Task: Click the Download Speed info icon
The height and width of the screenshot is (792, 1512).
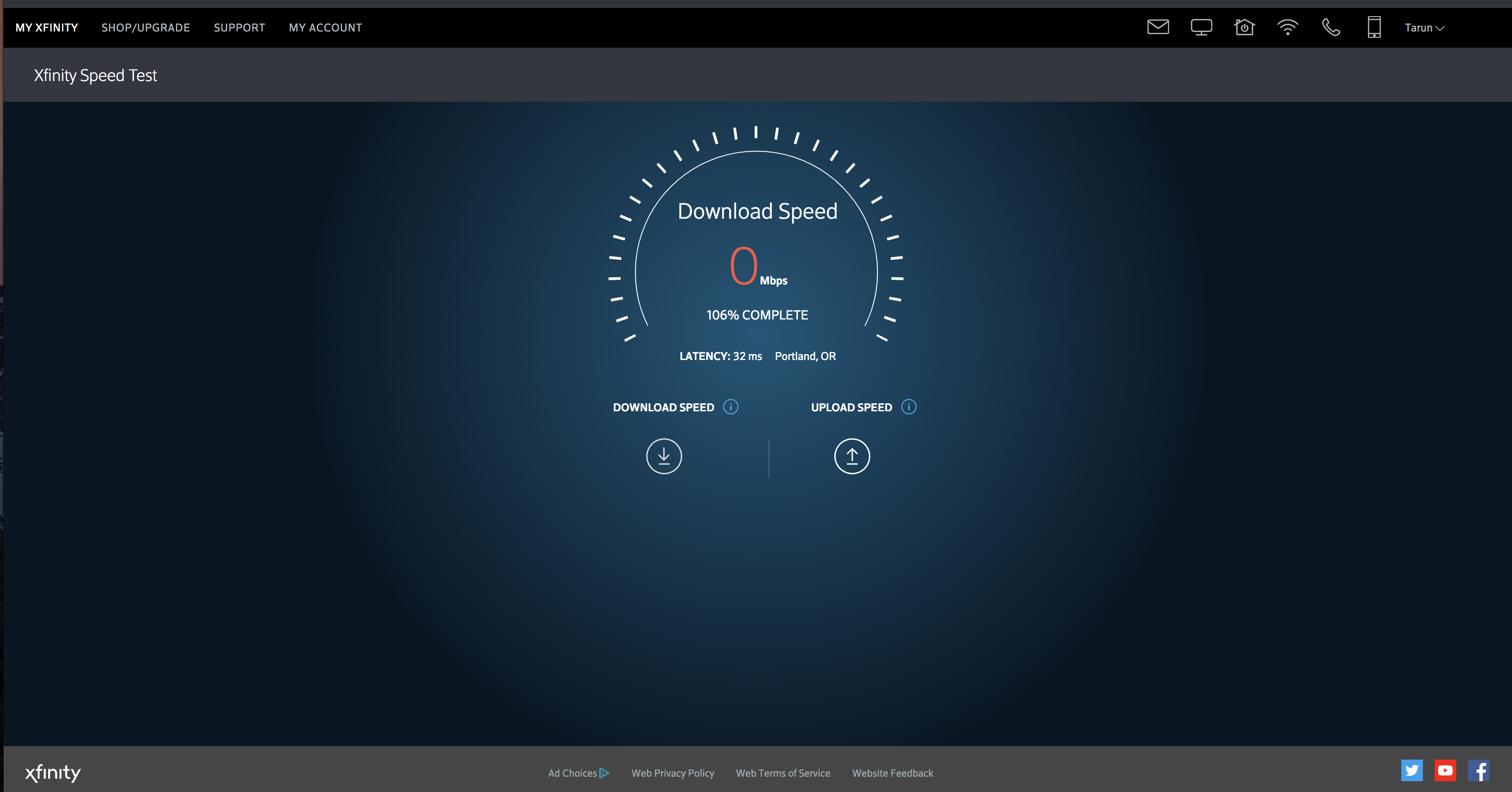Action: coord(730,407)
